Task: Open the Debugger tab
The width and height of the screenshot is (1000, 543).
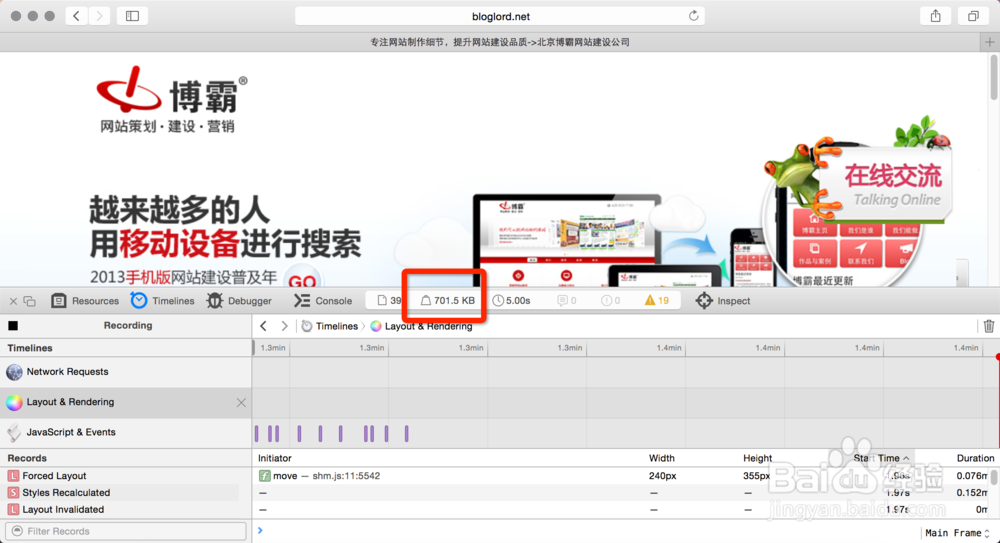Action: [239, 301]
